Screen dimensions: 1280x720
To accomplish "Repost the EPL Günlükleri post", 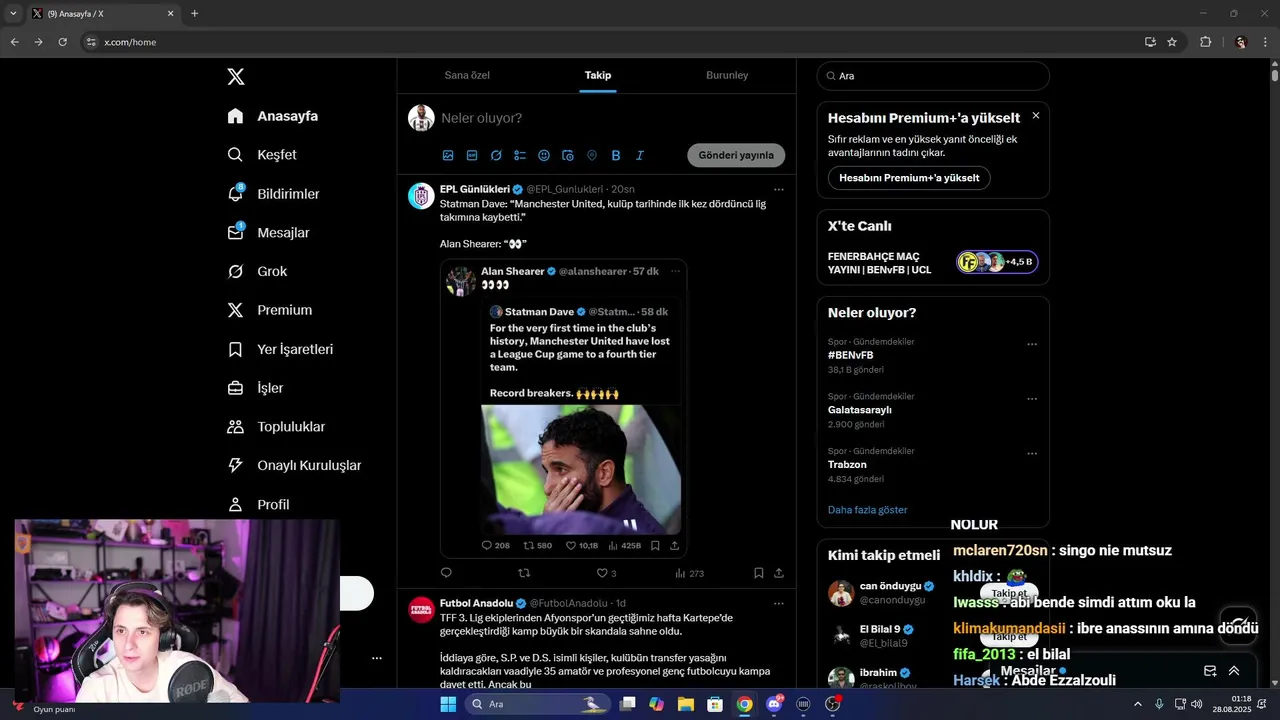I will pyautogui.click(x=524, y=573).
